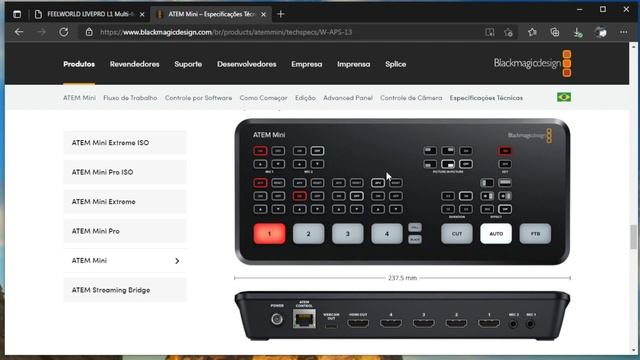Open the Suporte menu

188,64
